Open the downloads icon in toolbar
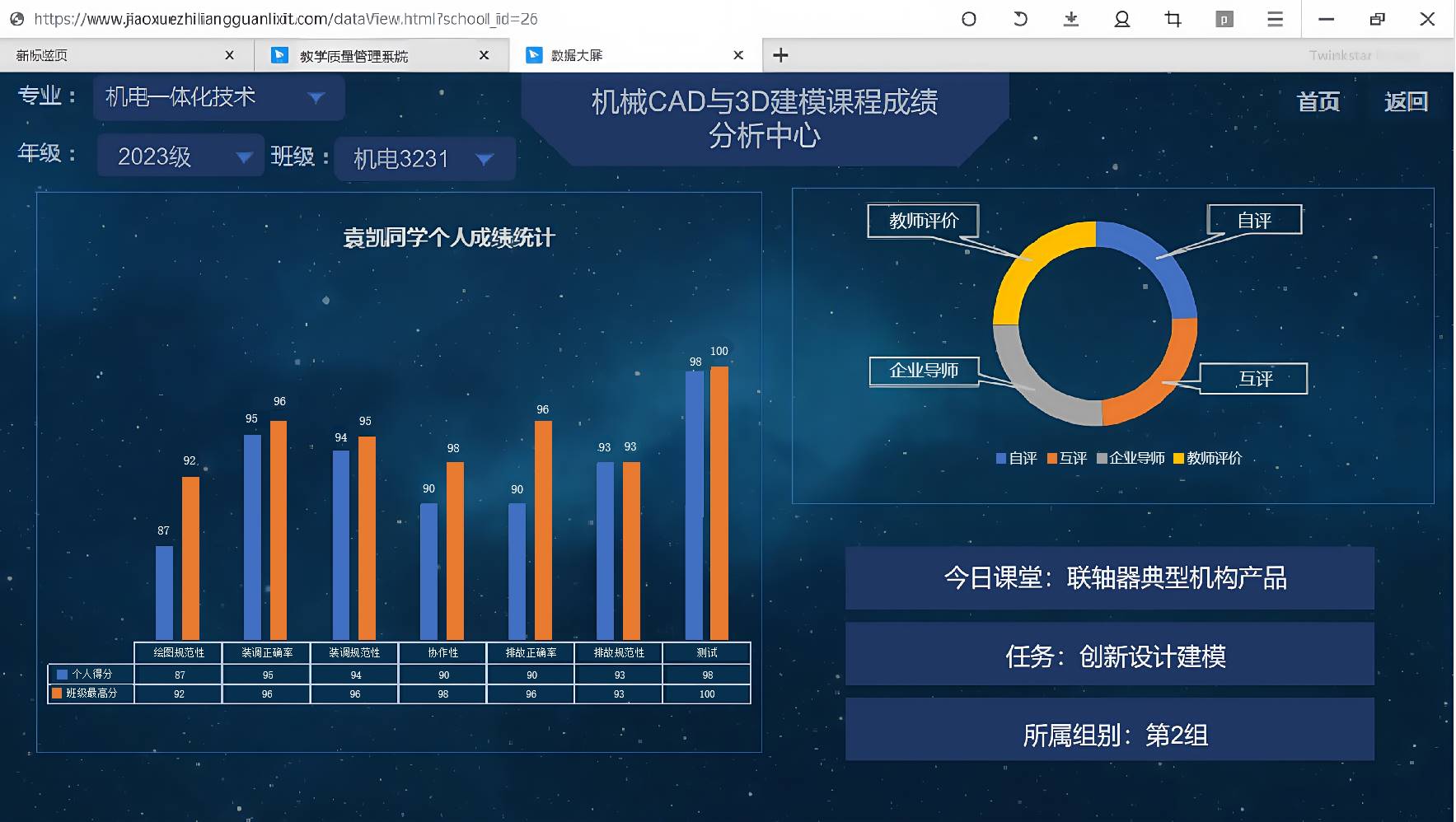This screenshot has width=1456, height=822. point(1071,19)
